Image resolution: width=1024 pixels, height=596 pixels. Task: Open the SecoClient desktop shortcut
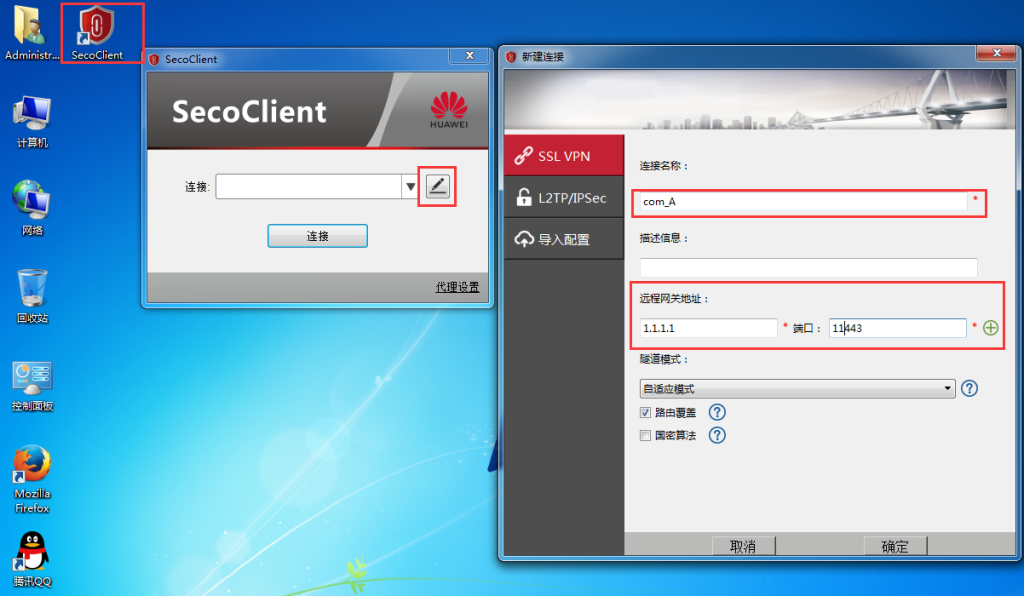point(97,33)
